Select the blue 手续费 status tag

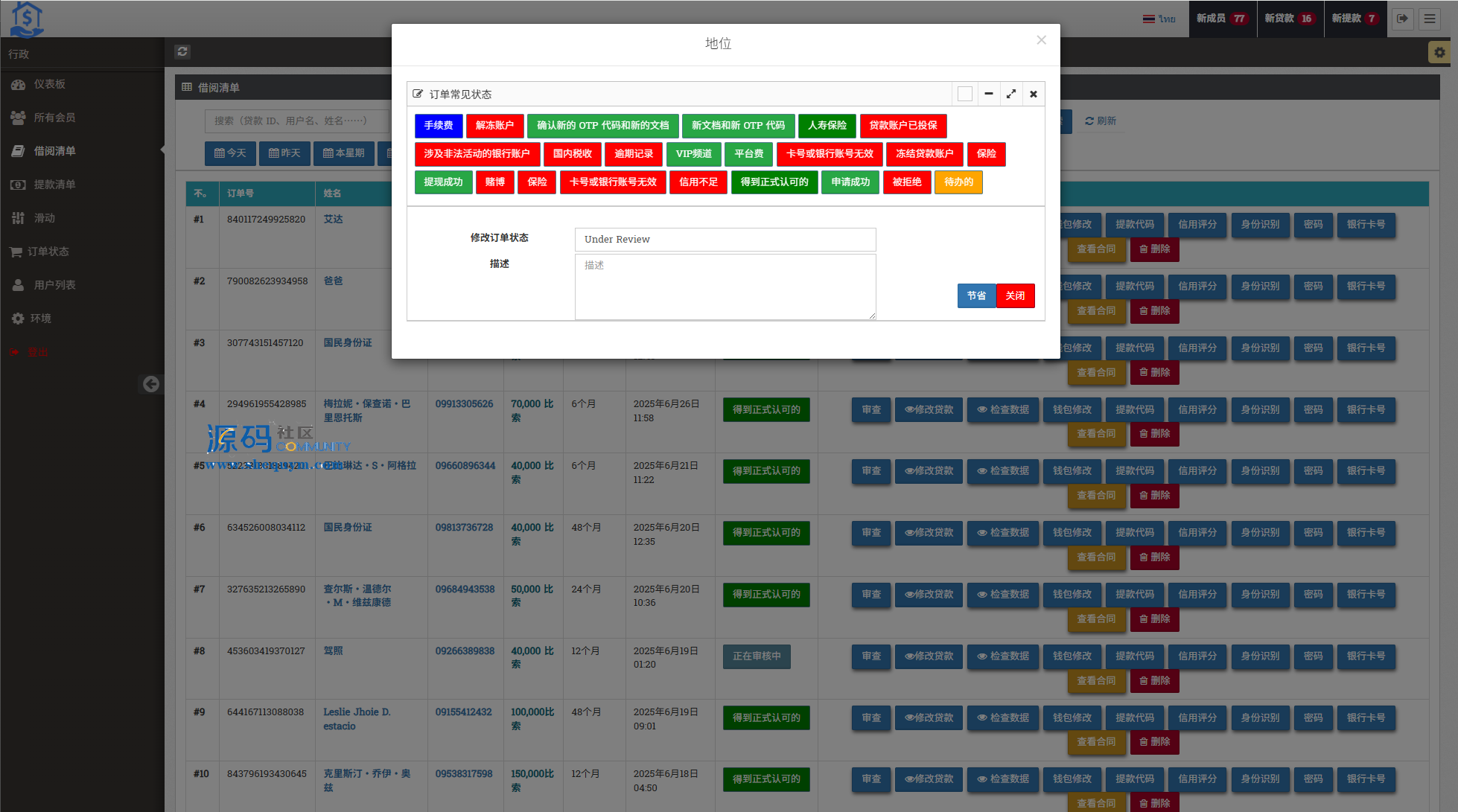[x=439, y=126]
